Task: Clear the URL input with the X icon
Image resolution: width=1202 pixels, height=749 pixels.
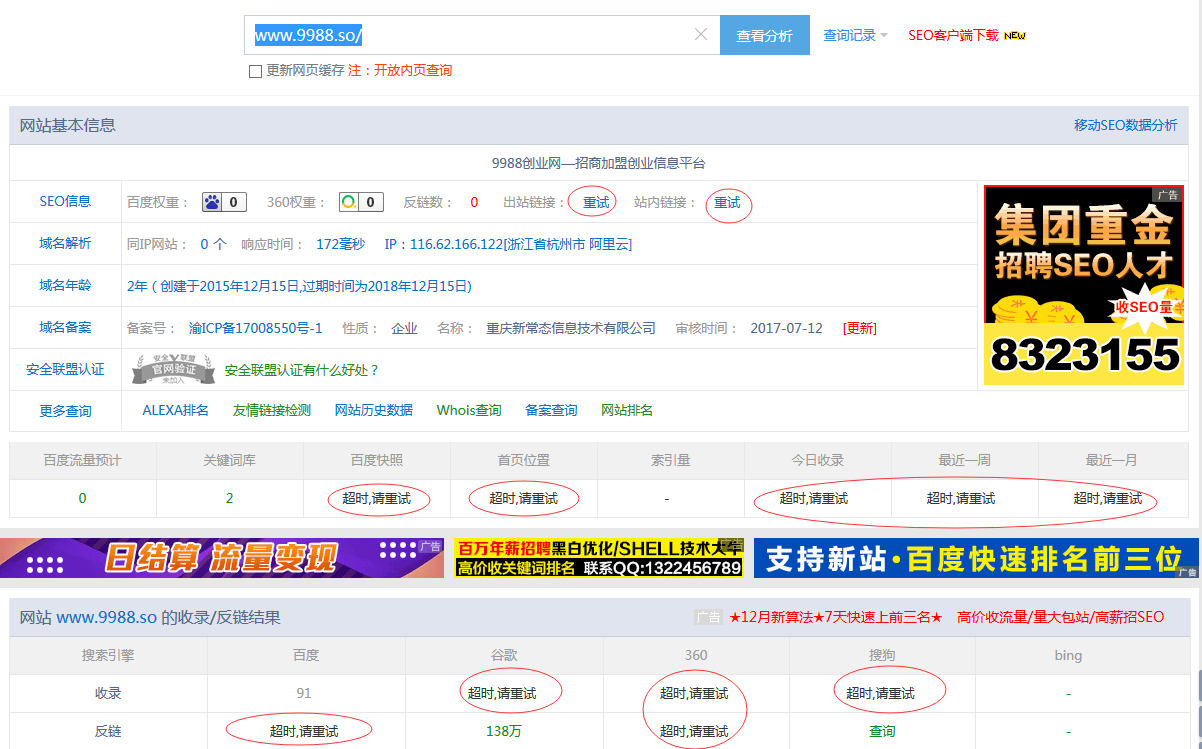Action: (x=701, y=35)
